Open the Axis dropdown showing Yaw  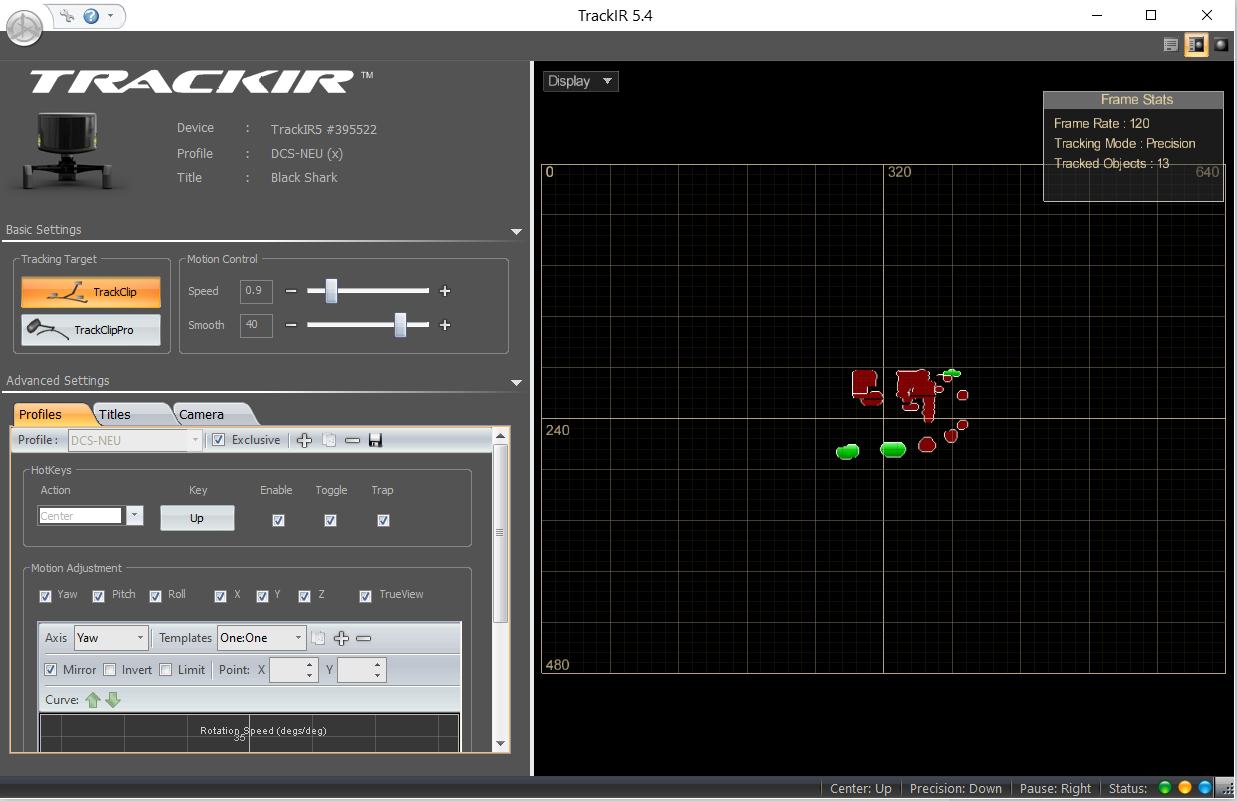click(x=111, y=637)
